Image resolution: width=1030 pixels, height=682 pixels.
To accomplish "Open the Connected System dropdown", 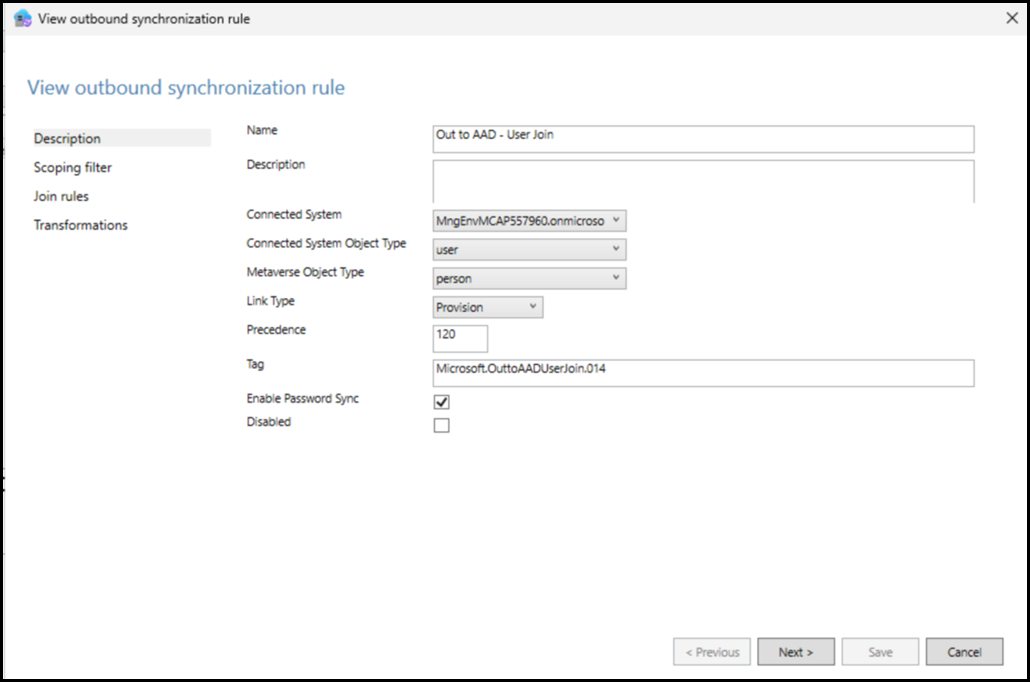I will pos(529,221).
